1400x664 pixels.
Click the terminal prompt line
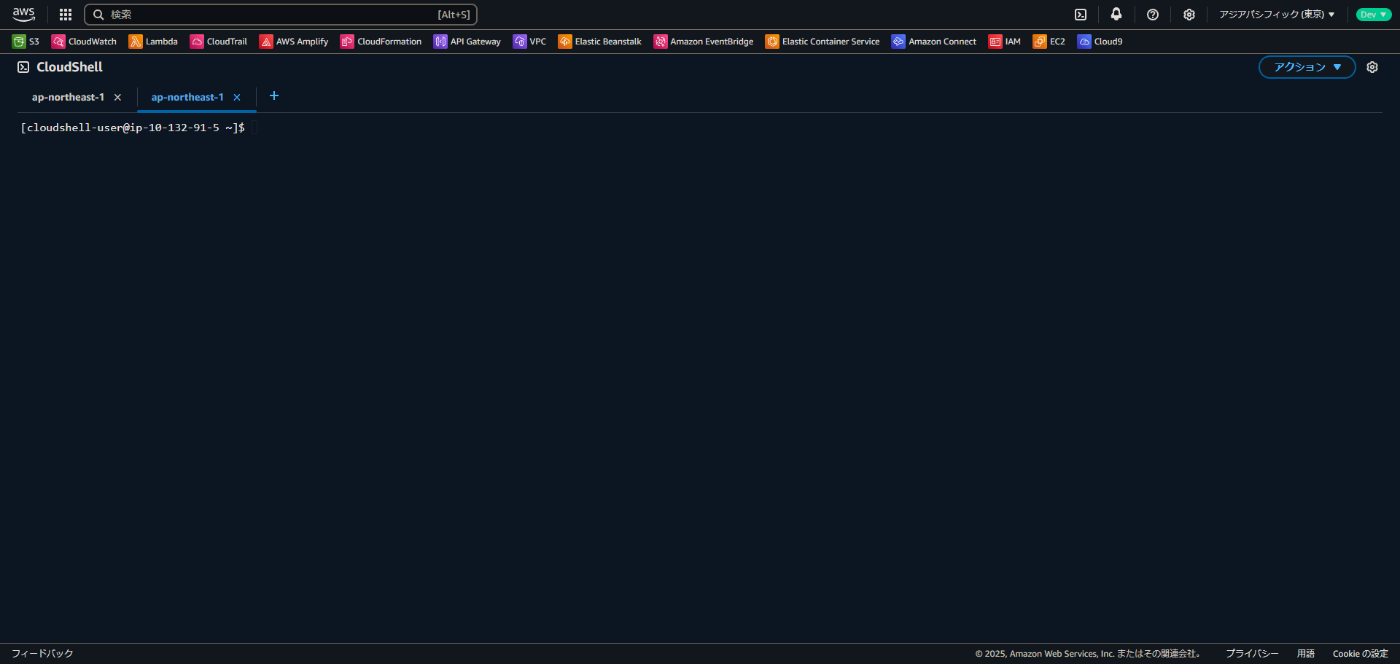coord(133,128)
